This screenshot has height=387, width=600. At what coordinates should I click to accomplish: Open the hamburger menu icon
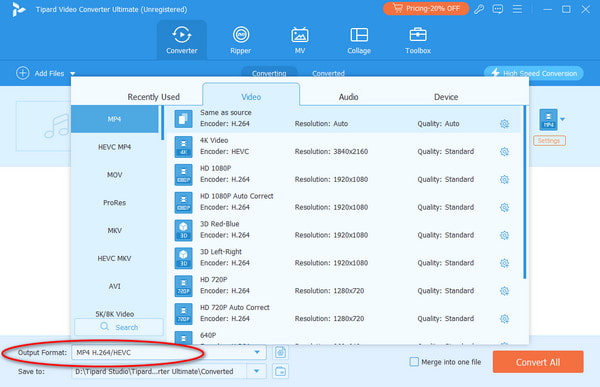point(517,9)
